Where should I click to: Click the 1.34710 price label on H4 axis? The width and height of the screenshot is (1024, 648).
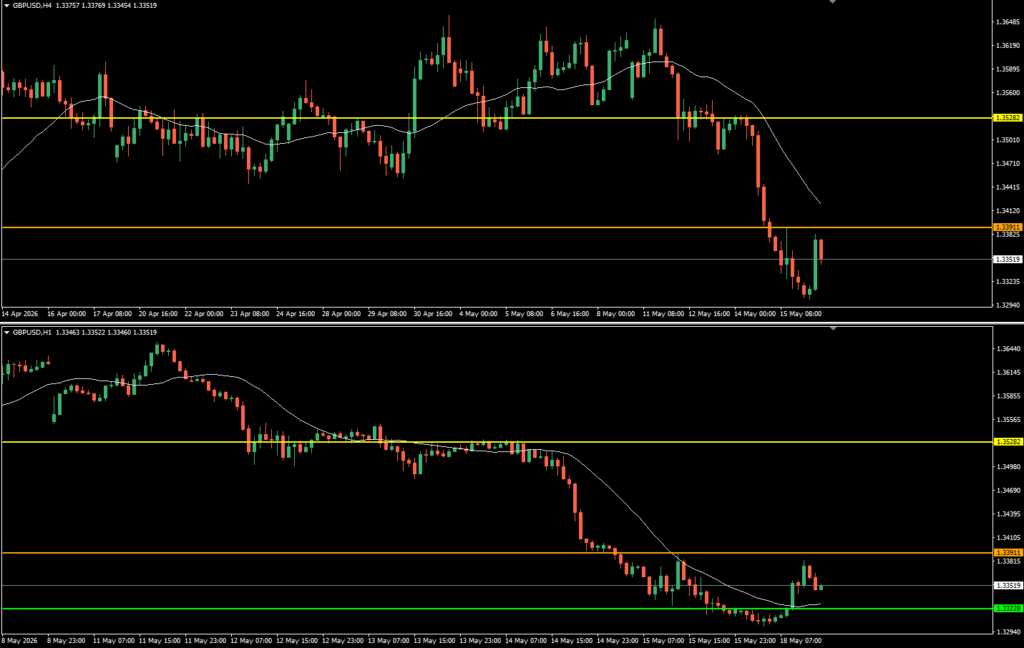(x=1008, y=164)
